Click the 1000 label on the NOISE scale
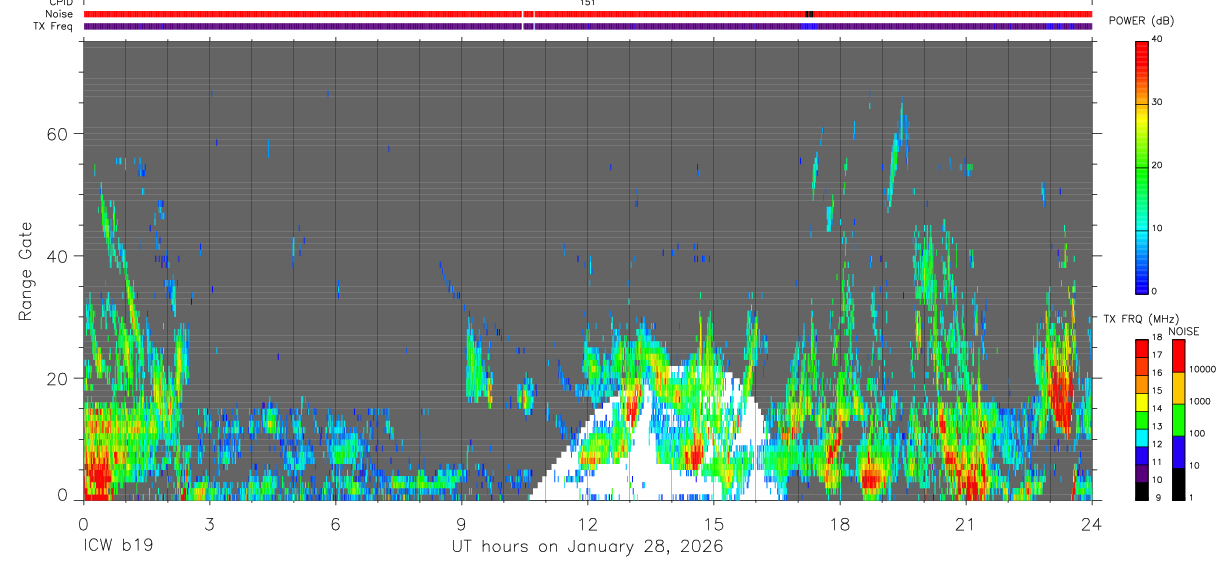Image resolution: width=1228 pixels, height=567 pixels. 1200,401
